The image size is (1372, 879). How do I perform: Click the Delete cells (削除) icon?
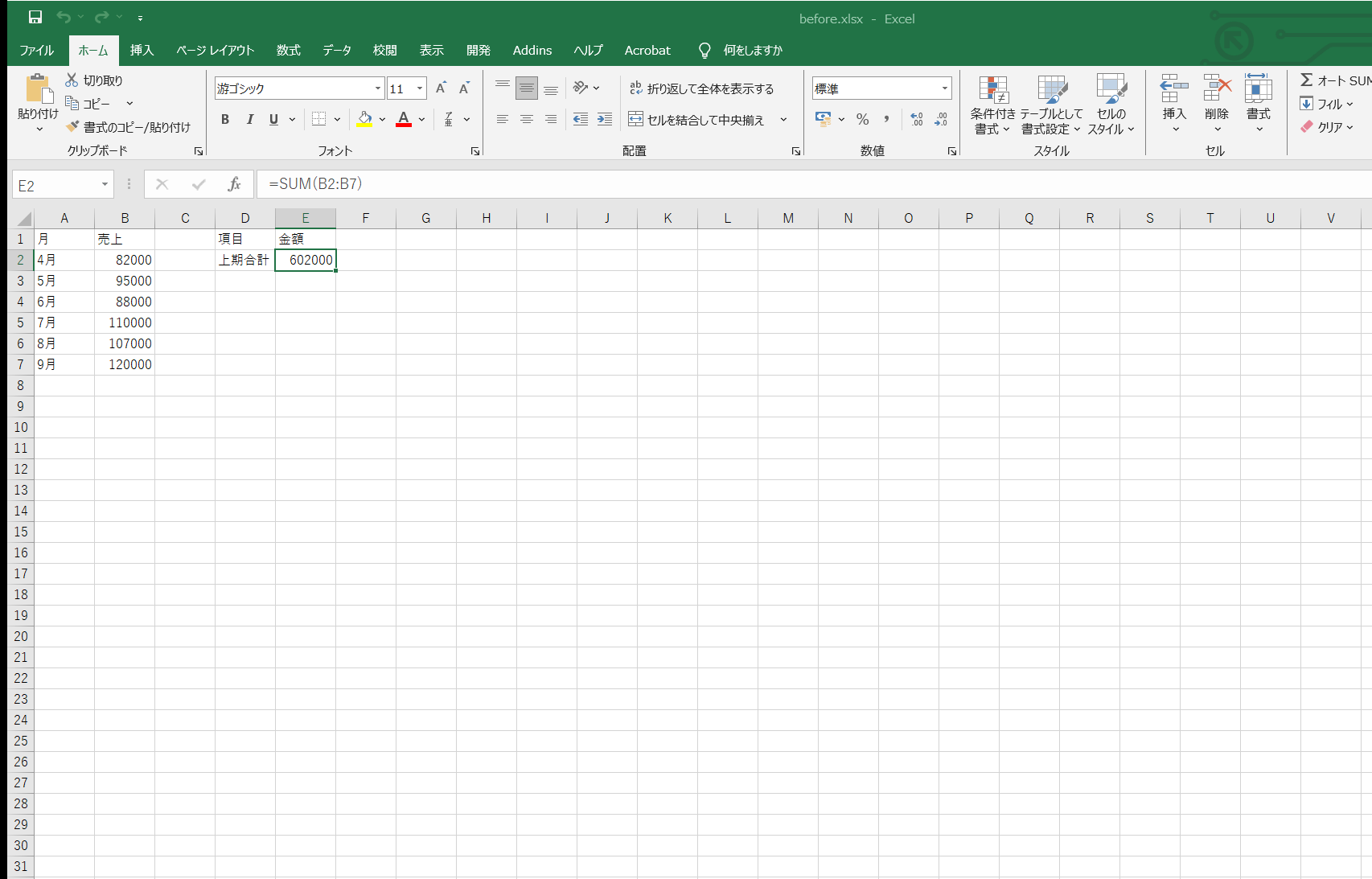[1217, 88]
